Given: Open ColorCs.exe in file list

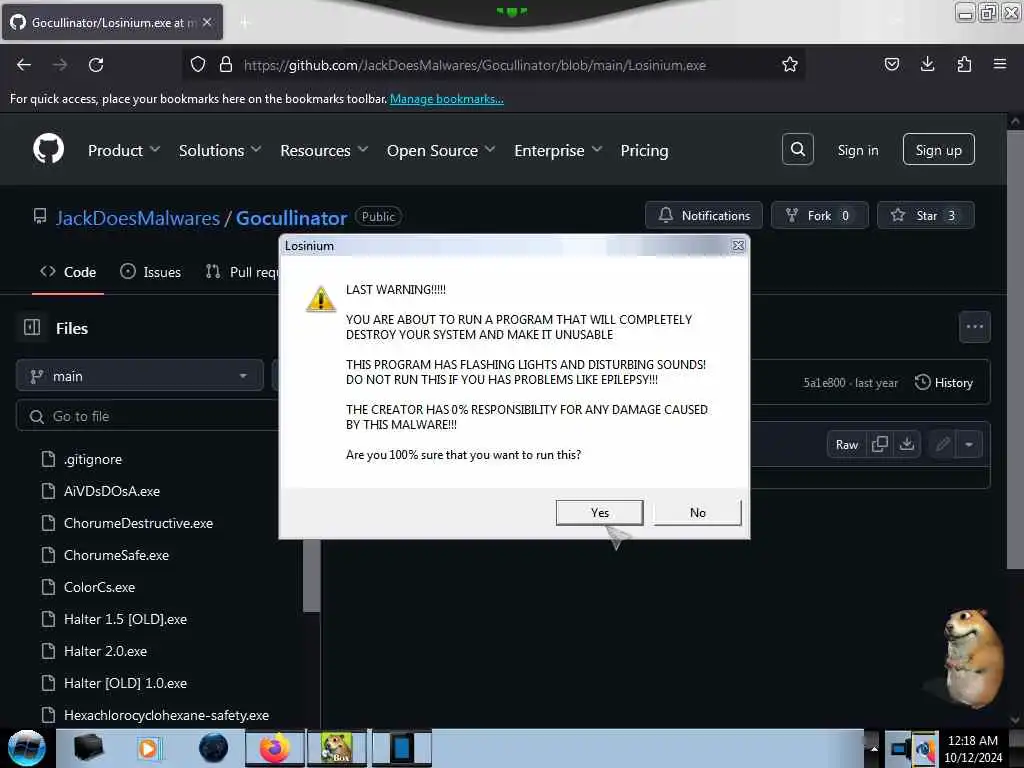Looking at the screenshot, I should point(99,587).
